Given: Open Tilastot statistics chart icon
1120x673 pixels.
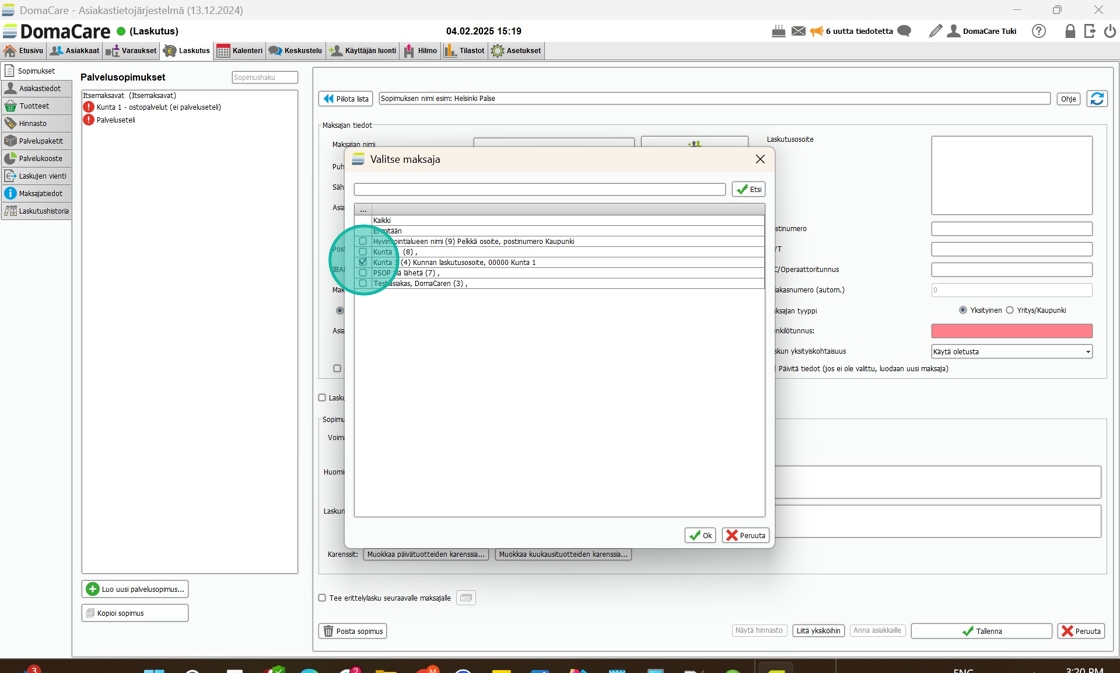Looking at the screenshot, I should (465, 51).
